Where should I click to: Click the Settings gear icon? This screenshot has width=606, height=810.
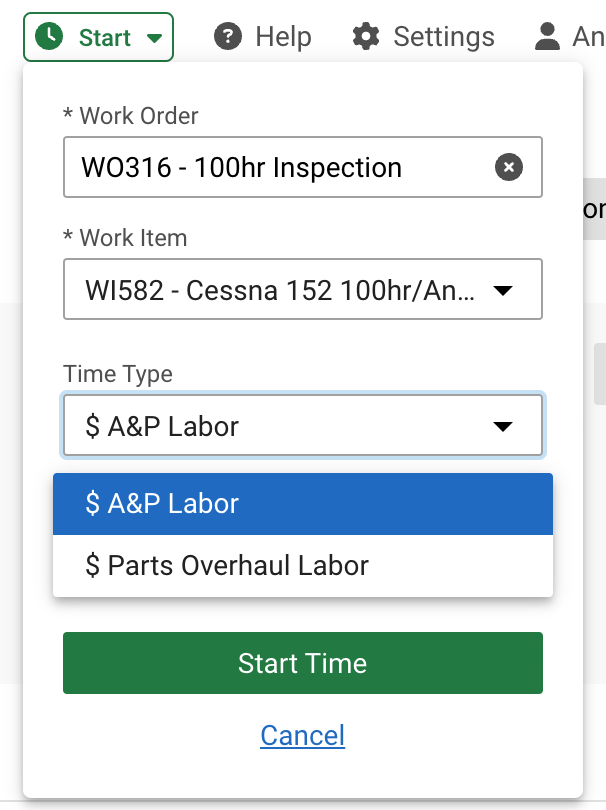366,37
